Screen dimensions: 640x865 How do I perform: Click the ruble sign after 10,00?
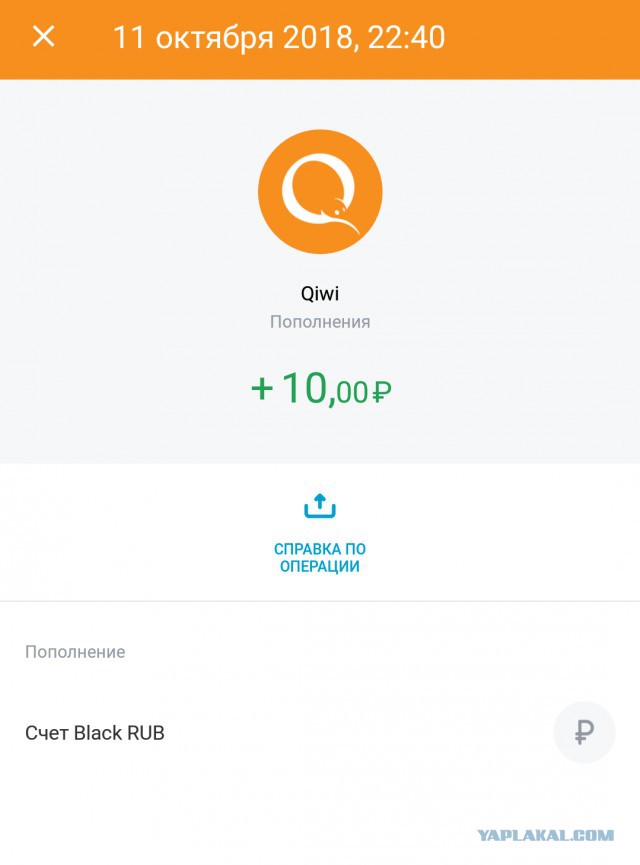point(380,392)
